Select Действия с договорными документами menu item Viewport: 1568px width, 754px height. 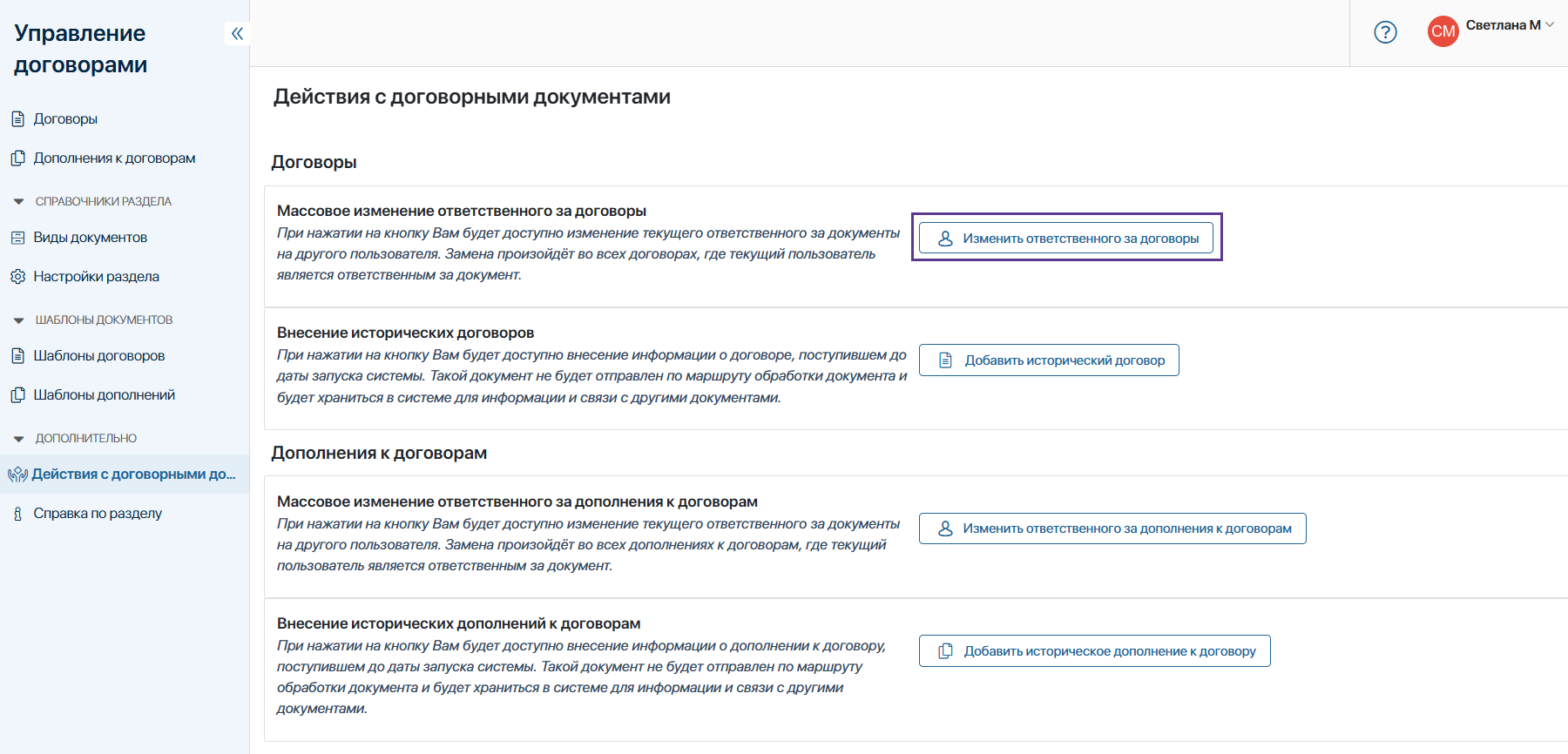point(133,475)
